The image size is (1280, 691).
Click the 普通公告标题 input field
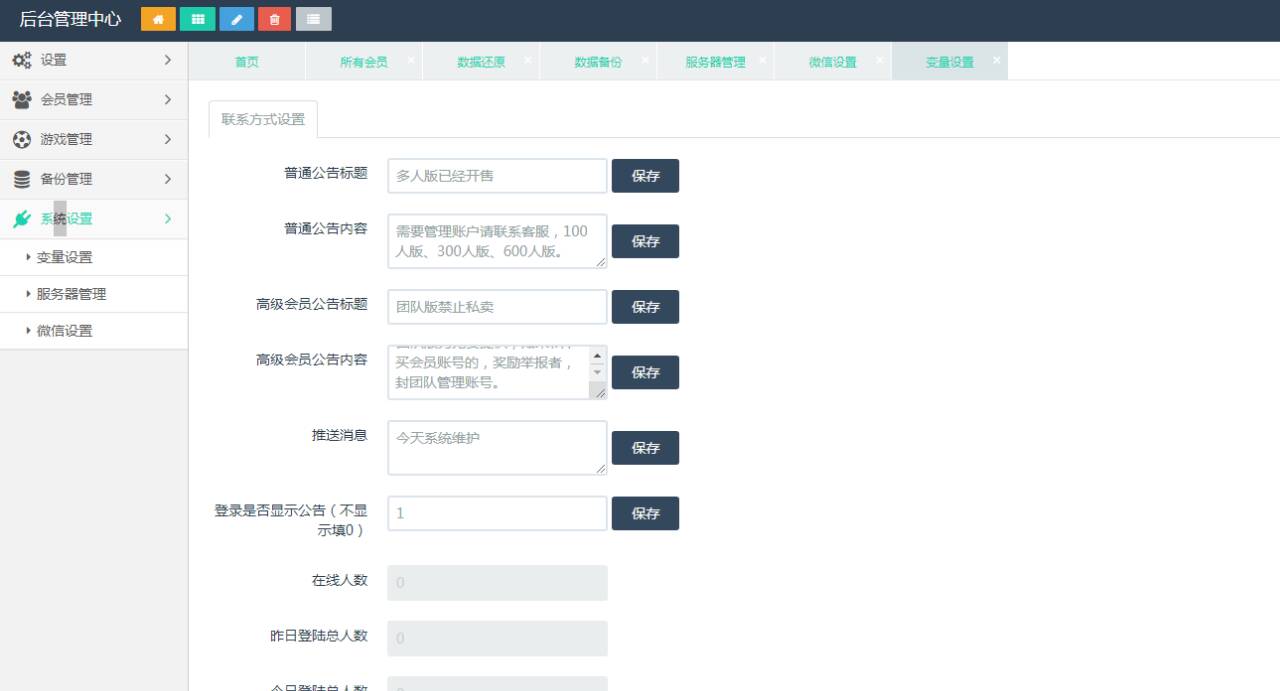click(497, 175)
